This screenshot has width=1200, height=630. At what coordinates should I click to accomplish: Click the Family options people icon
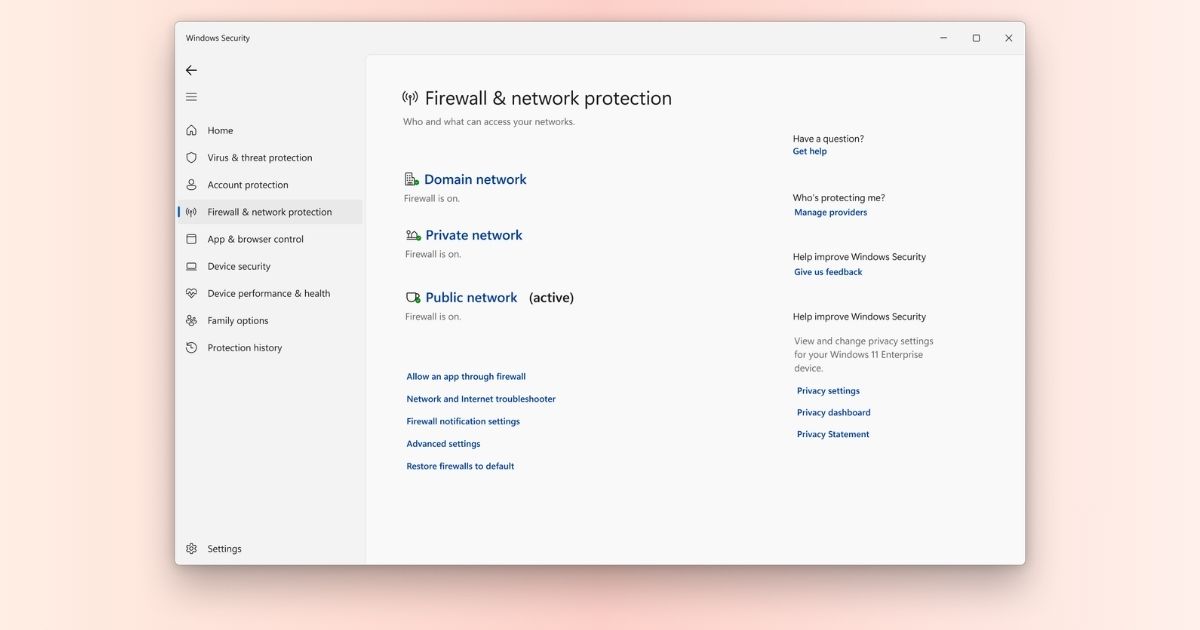[x=191, y=320]
